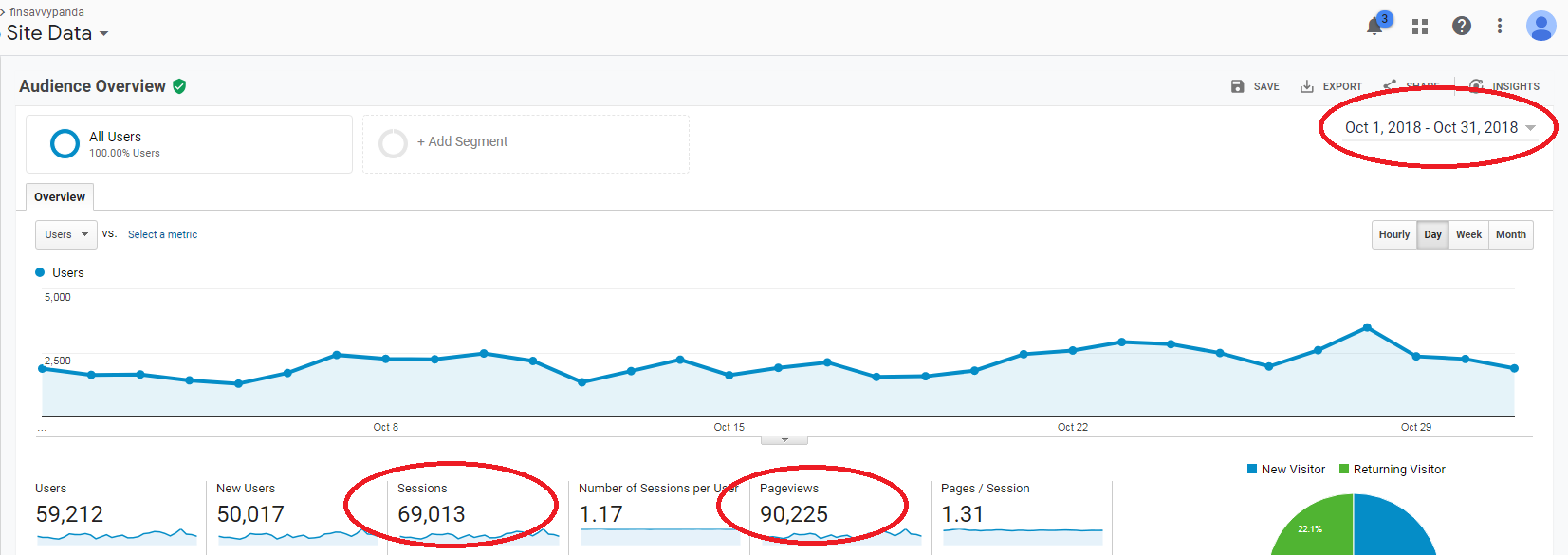The image size is (1568, 555).
Task: Open the Insights panel
Action: pyautogui.click(x=1504, y=86)
